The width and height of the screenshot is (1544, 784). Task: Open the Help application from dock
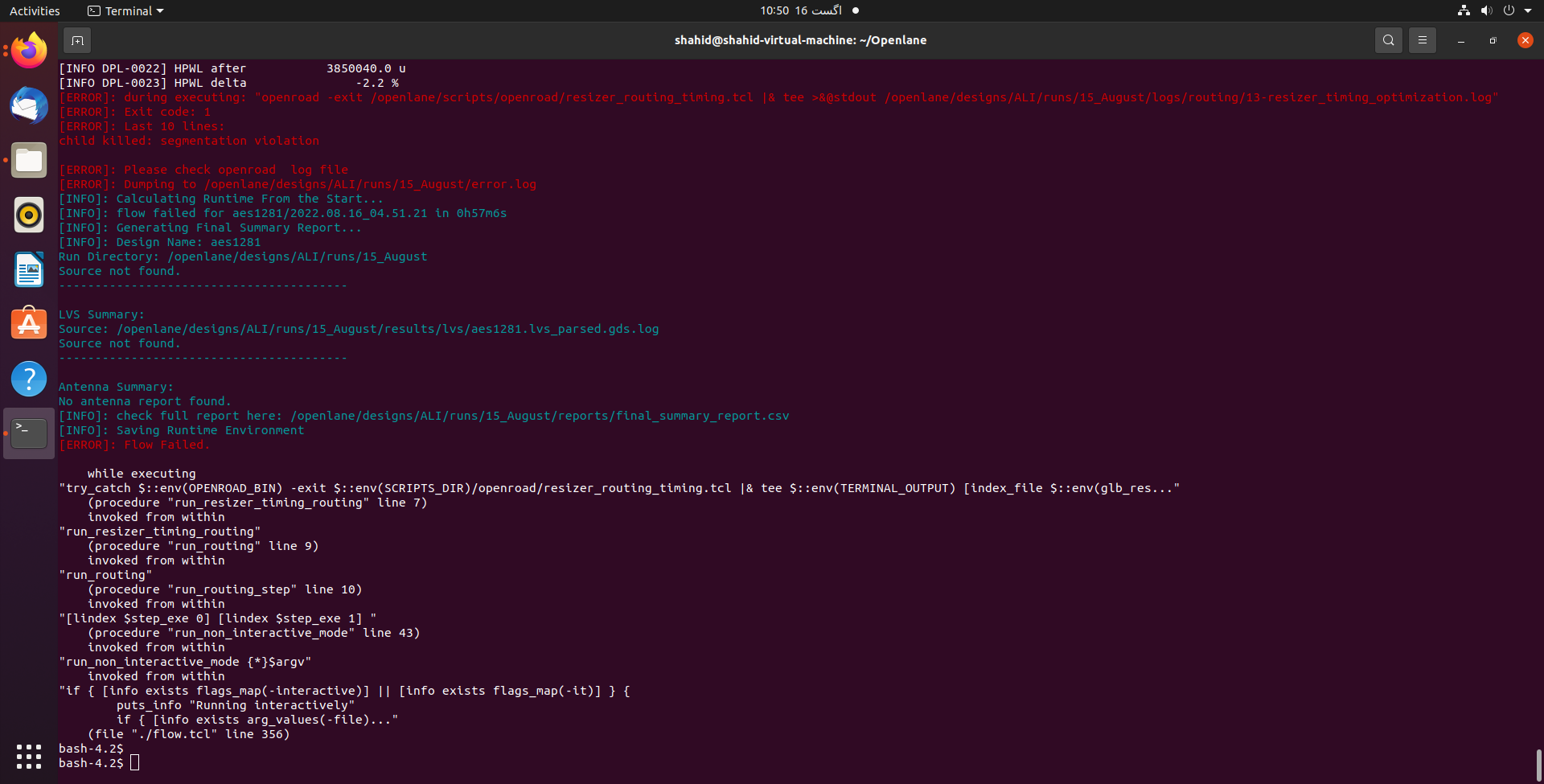click(28, 378)
